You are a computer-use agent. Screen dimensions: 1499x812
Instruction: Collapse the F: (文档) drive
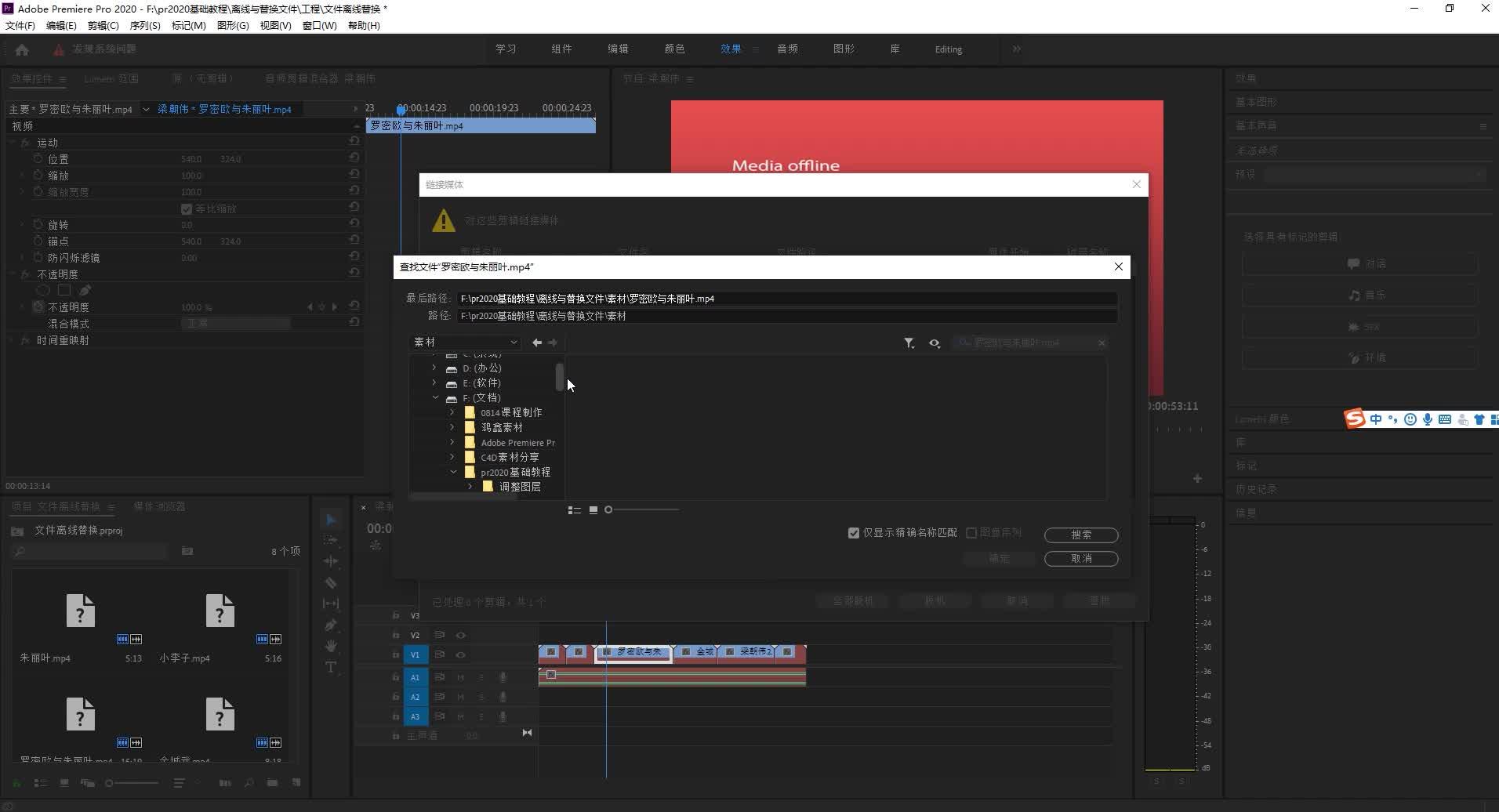tap(435, 397)
